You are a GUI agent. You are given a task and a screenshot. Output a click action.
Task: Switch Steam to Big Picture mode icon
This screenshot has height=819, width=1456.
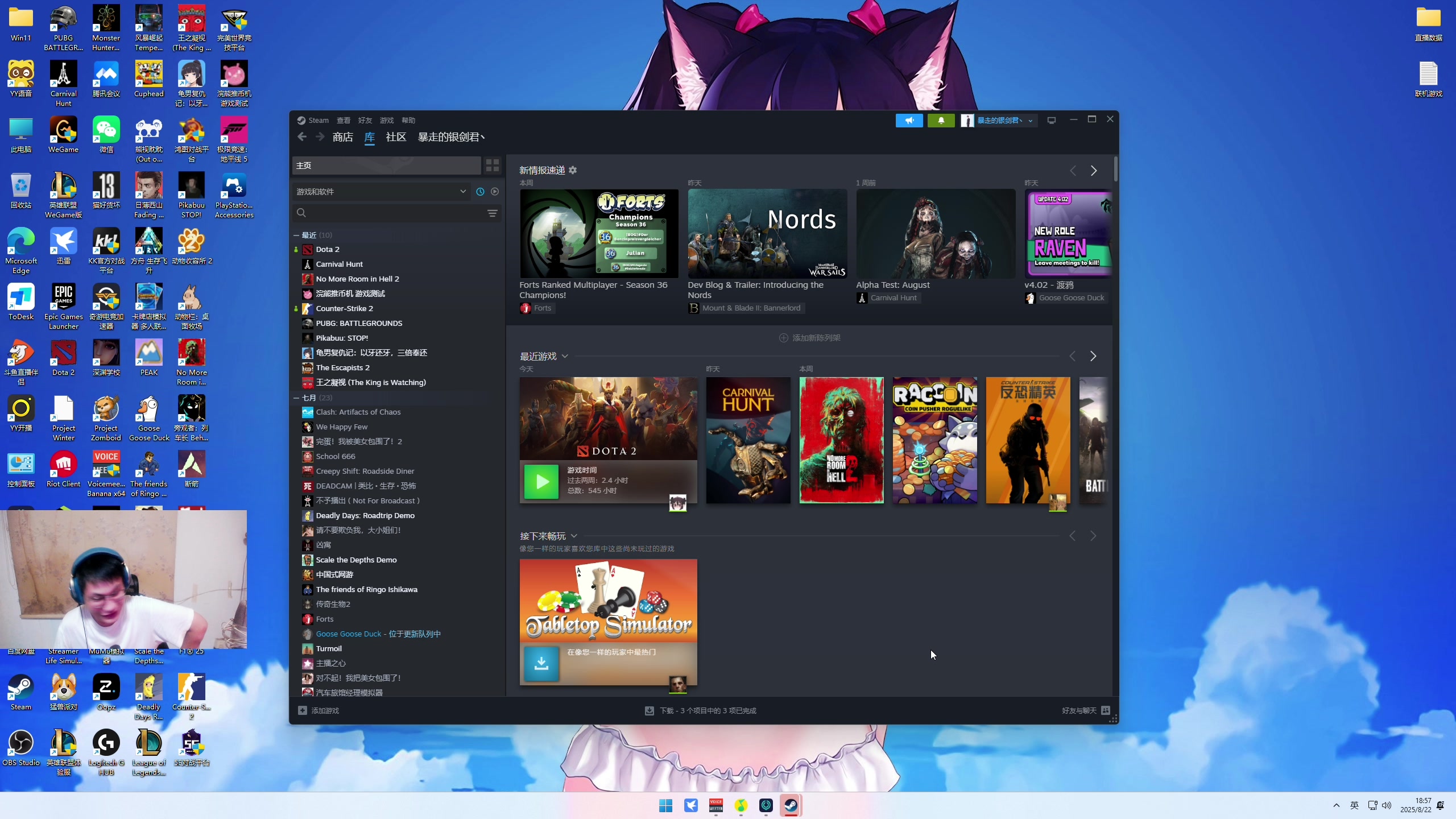click(x=1051, y=121)
